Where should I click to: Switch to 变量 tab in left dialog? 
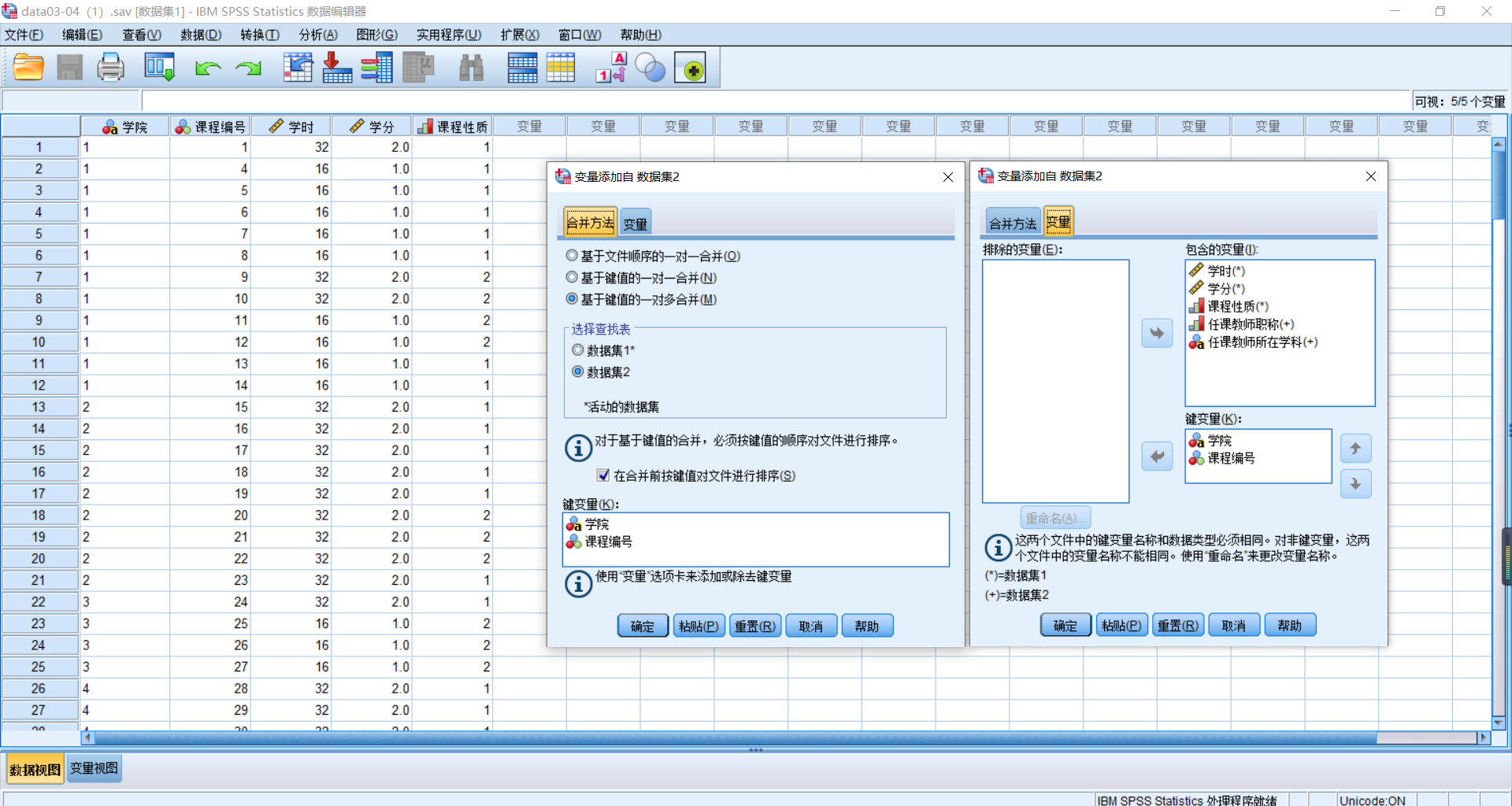[x=635, y=224]
